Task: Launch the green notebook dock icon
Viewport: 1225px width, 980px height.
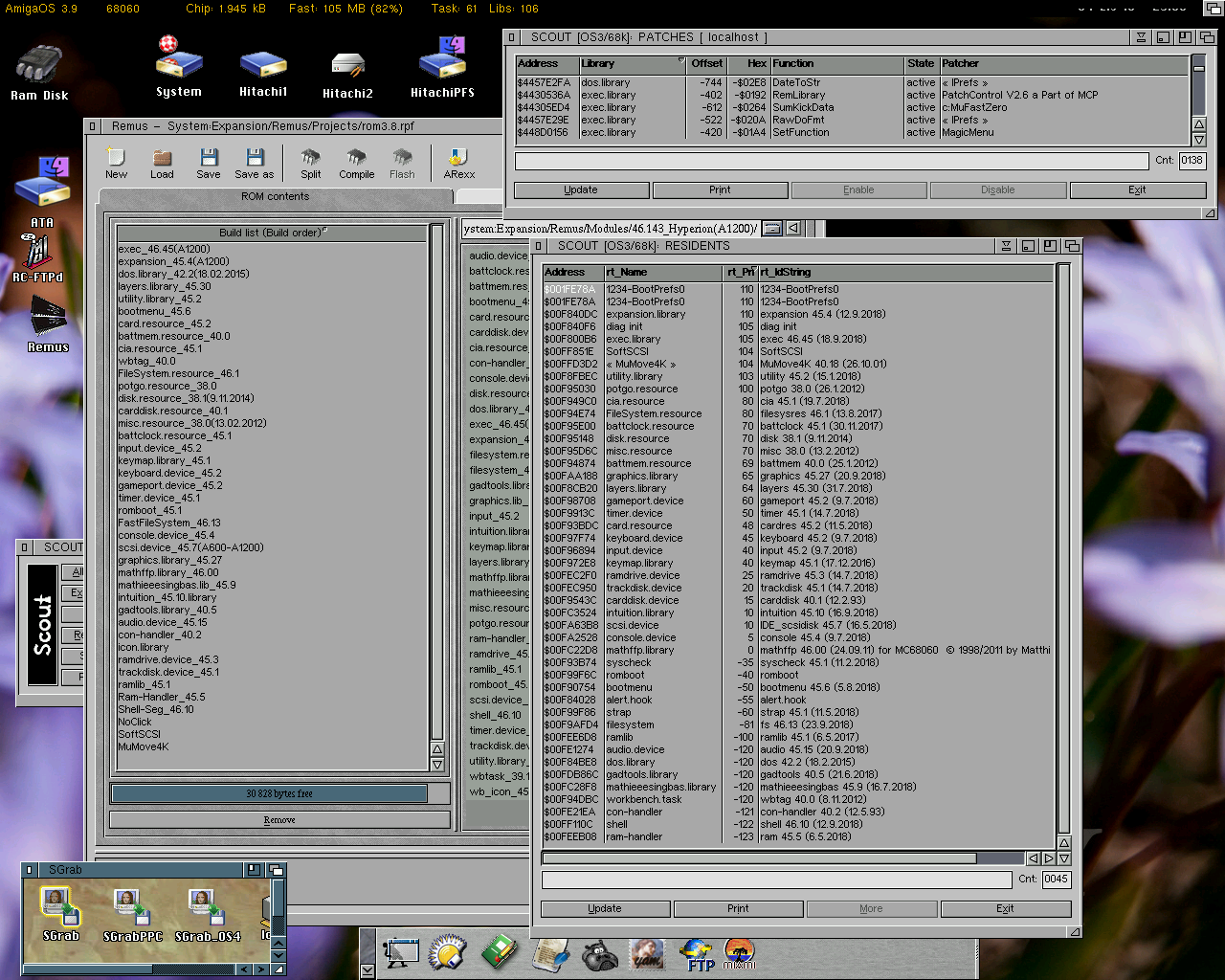Action: point(499,953)
